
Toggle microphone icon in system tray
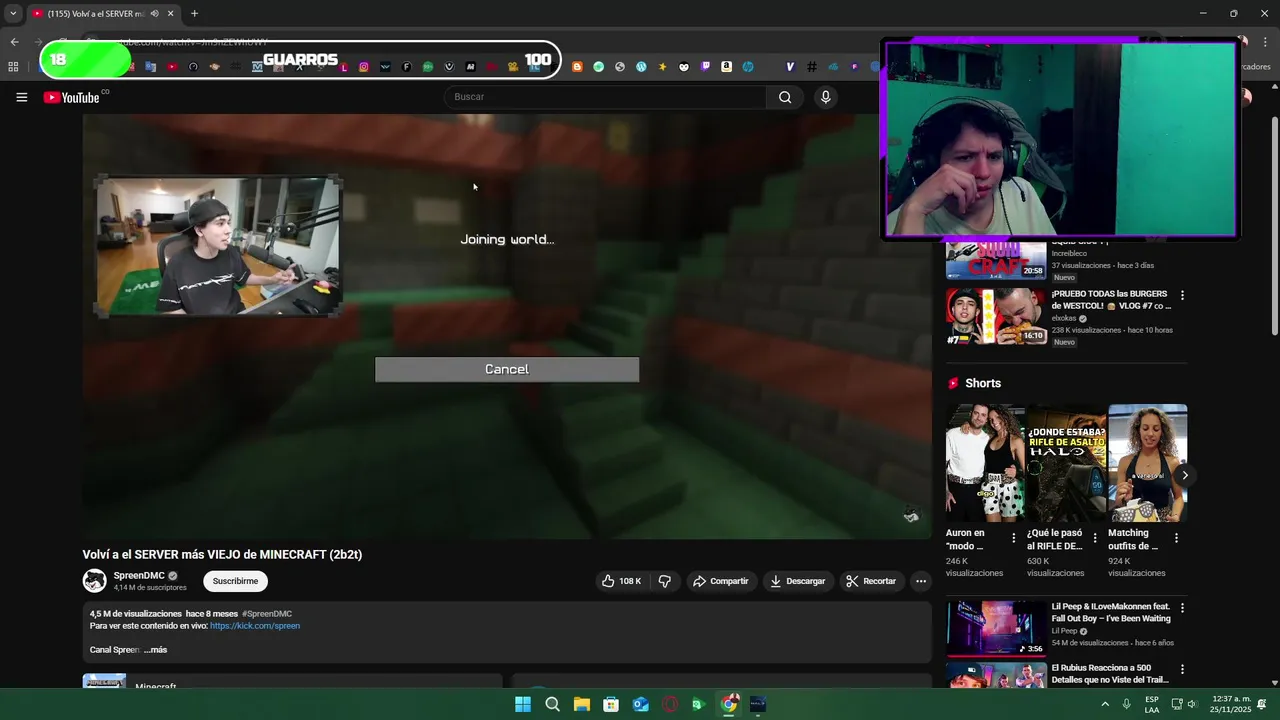point(1126,704)
